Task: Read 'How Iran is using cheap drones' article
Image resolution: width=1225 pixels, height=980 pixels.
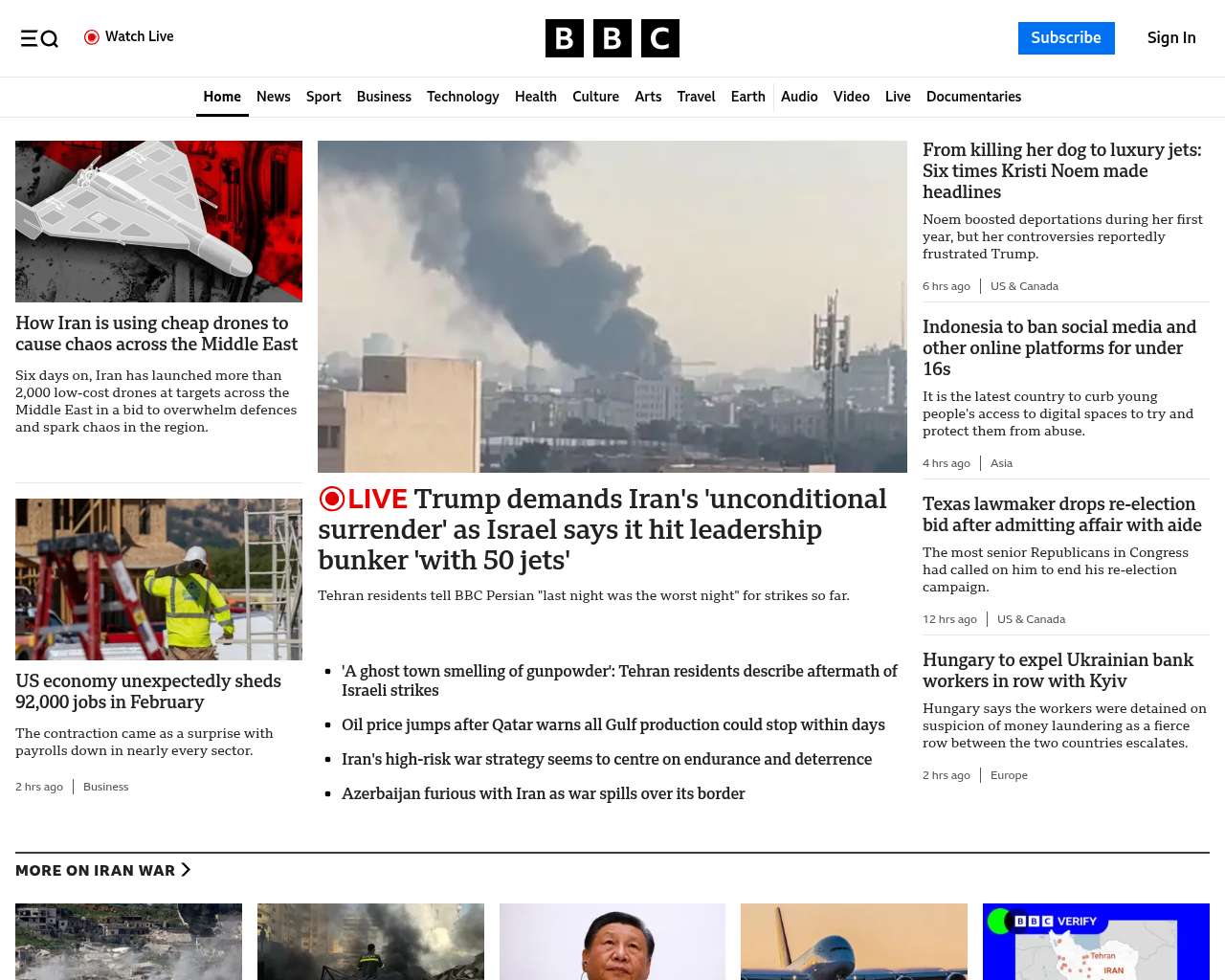Action: (157, 334)
